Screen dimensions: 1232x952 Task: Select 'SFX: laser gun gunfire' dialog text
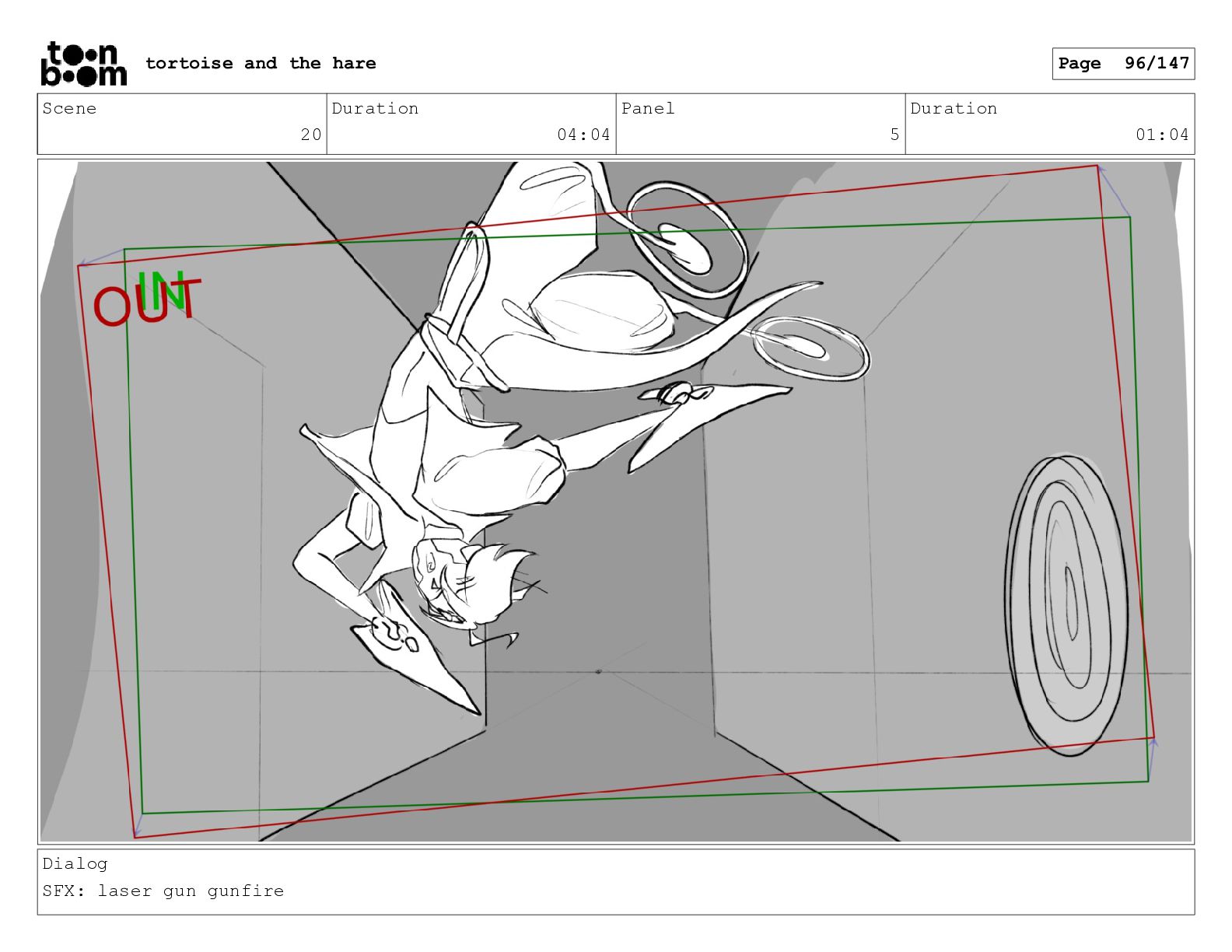click(163, 891)
